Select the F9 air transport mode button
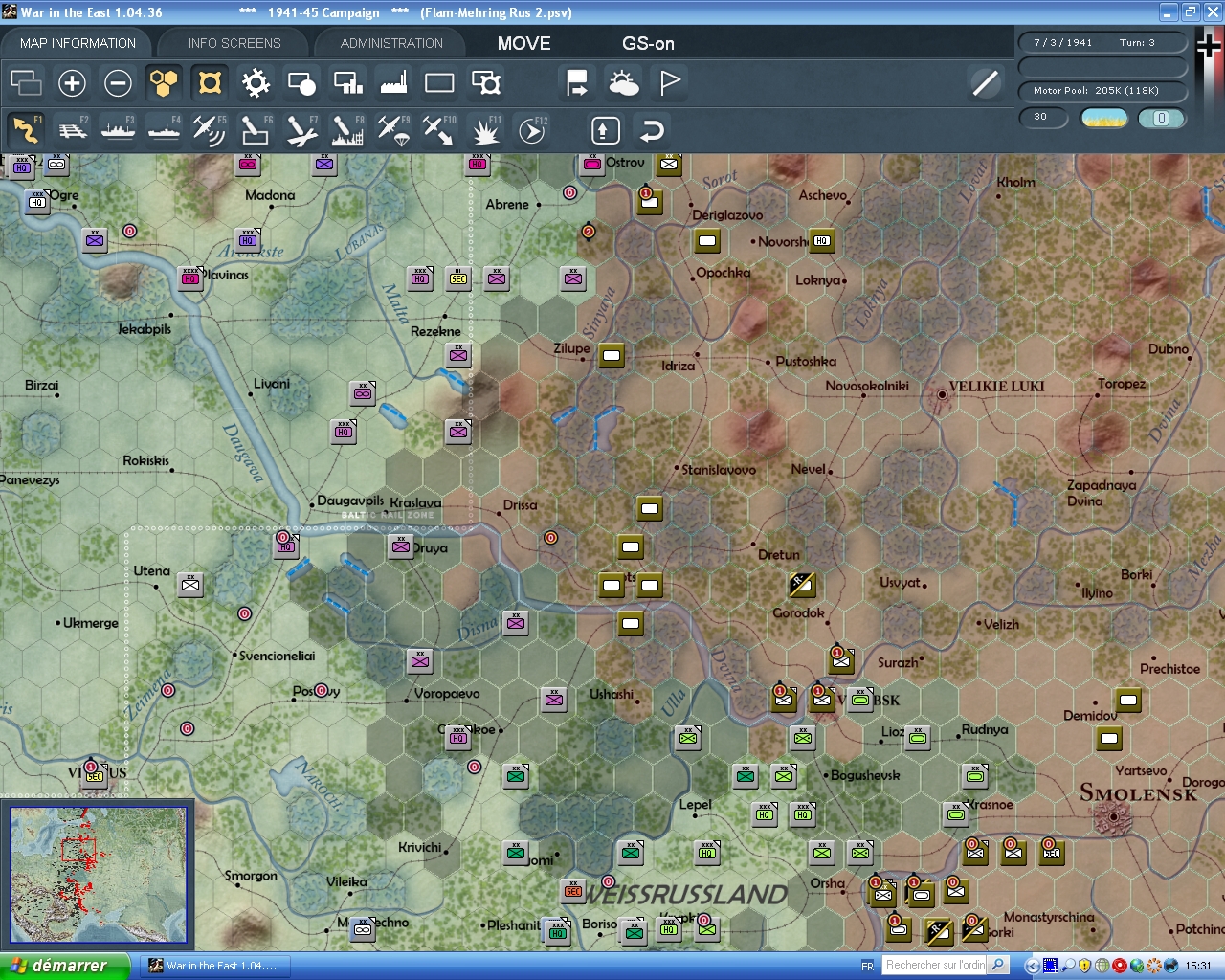This screenshot has width=1225, height=980. pos(393,129)
